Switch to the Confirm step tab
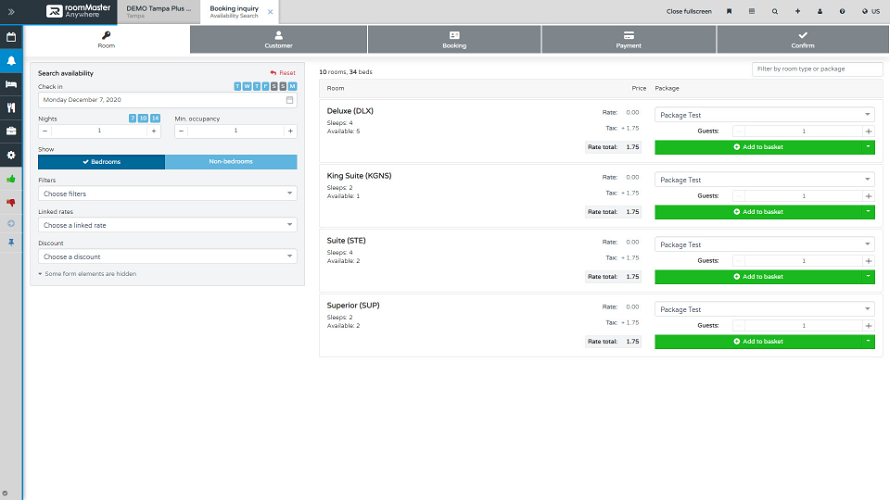This screenshot has height=500, width=890. (x=803, y=40)
